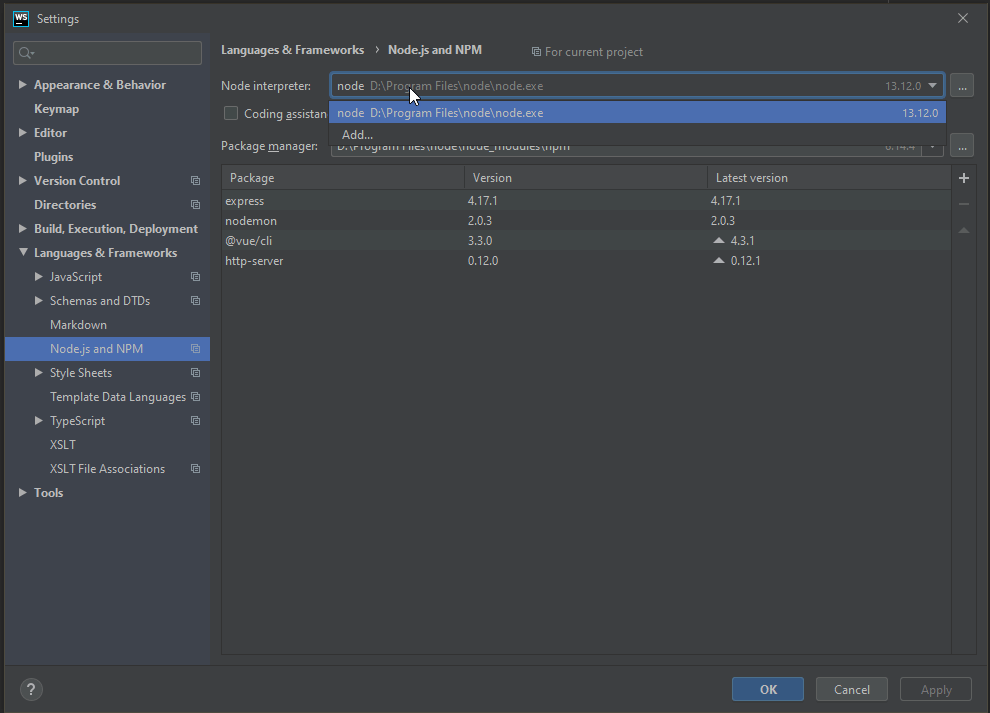Open XSLT File Associations page
Screen dimensions: 990x713
click(x=107, y=469)
